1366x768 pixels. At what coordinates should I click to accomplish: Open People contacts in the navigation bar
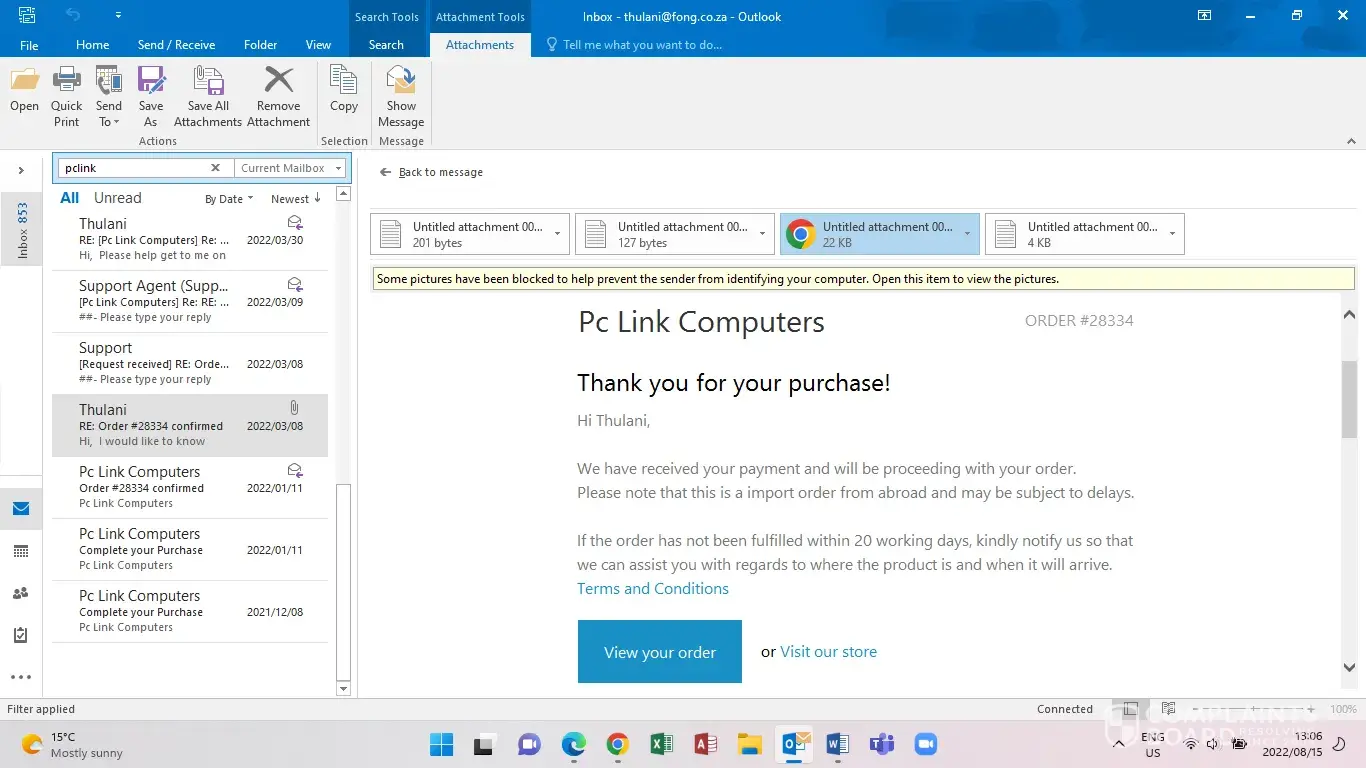tap(21, 593)
